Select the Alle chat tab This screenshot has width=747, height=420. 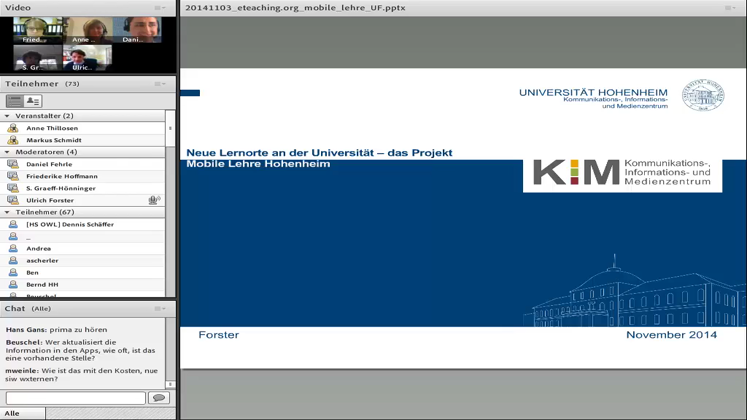(x=12, y=413)
